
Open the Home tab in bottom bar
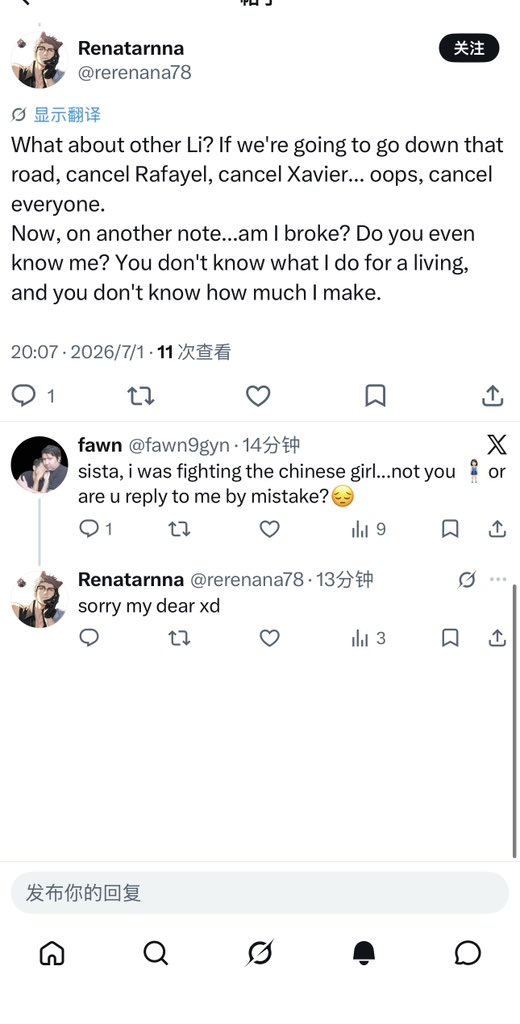pyautogui.click(x=52, y=954)
